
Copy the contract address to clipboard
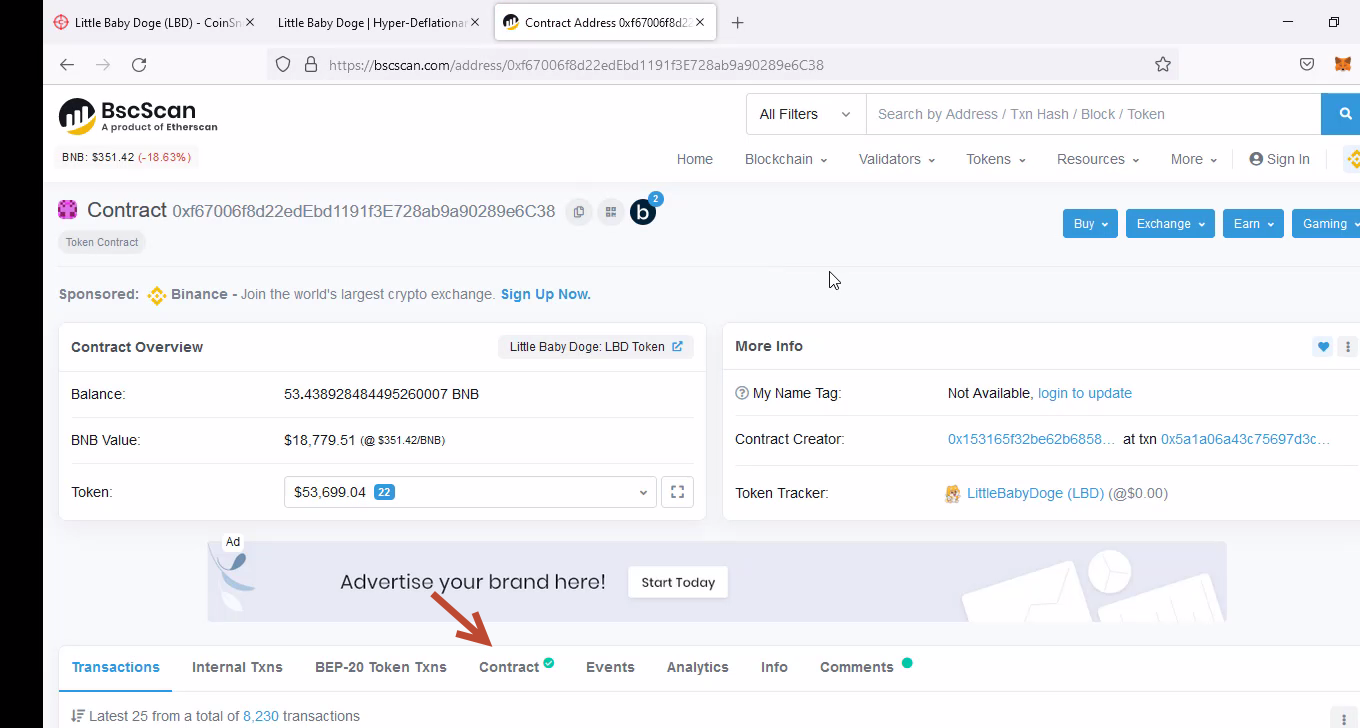[578, 212]
